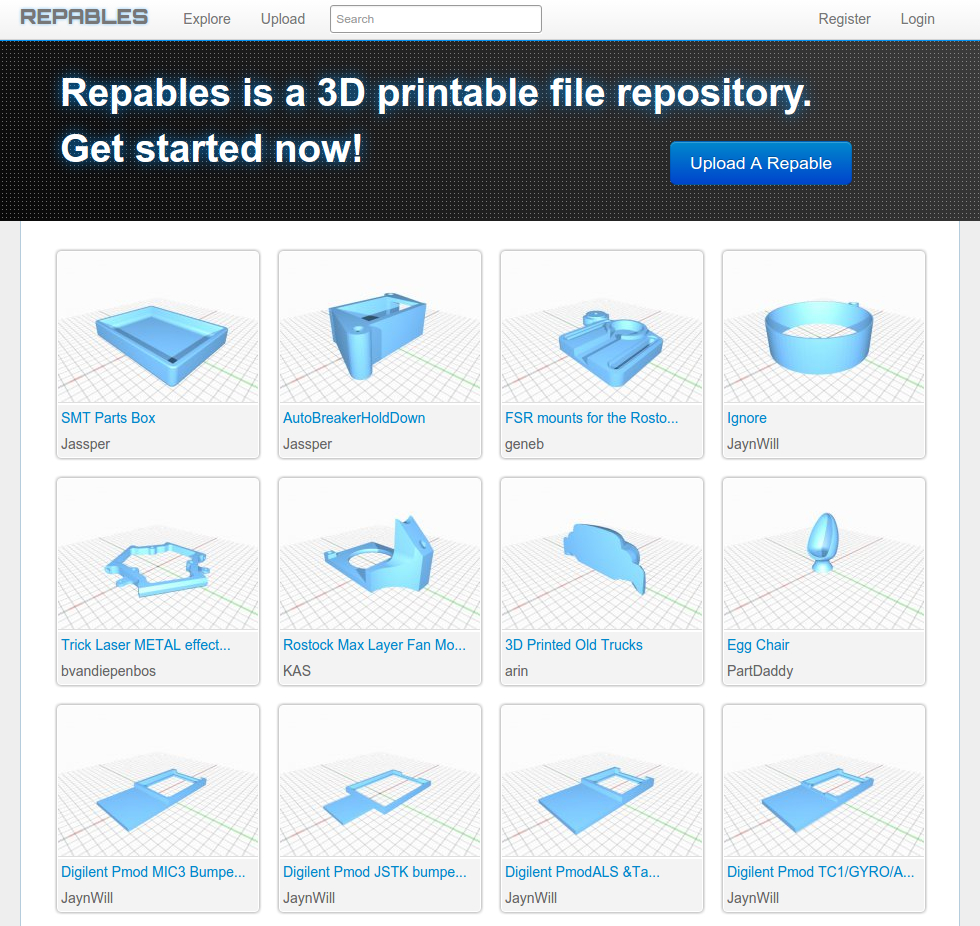Click author name geneb
This screenshot has height=926, width=980.
click(x=524, y=444)
